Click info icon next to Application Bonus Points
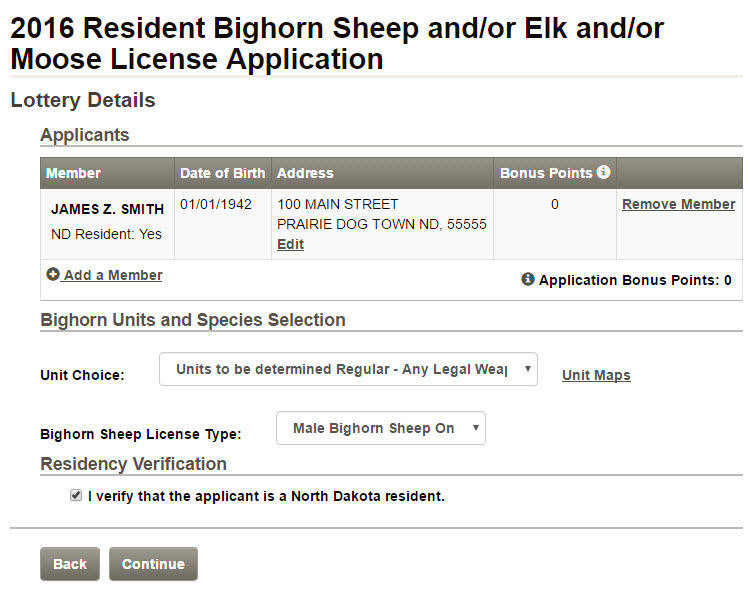Viewport: 750px width, 591px height. (528, 279)
